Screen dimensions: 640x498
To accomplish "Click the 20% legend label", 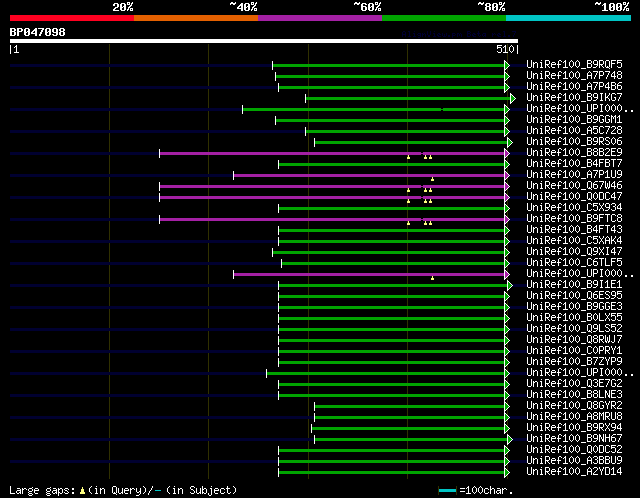I will pos(123,7).
